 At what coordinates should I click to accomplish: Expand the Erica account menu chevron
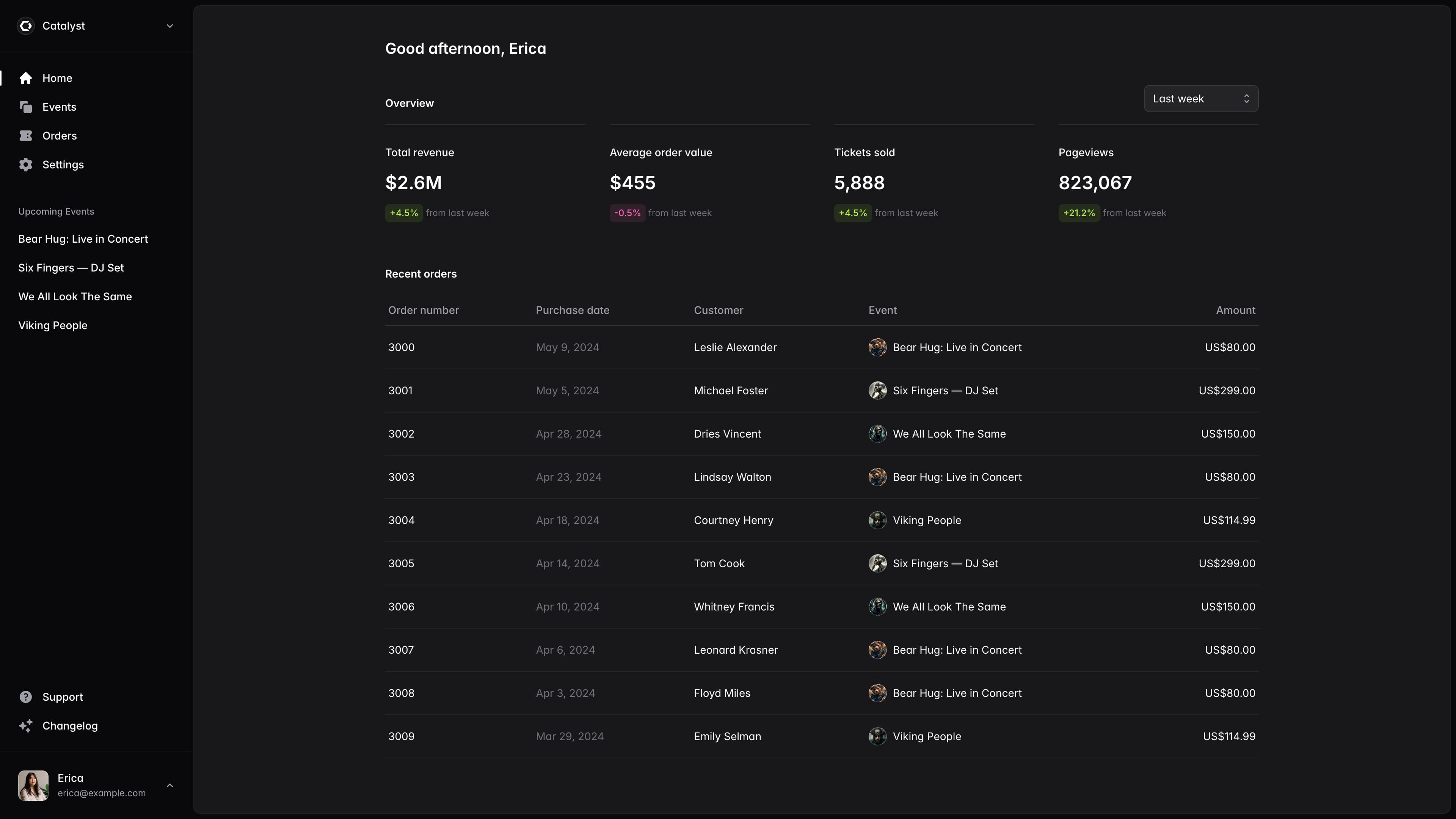point(169,785)
